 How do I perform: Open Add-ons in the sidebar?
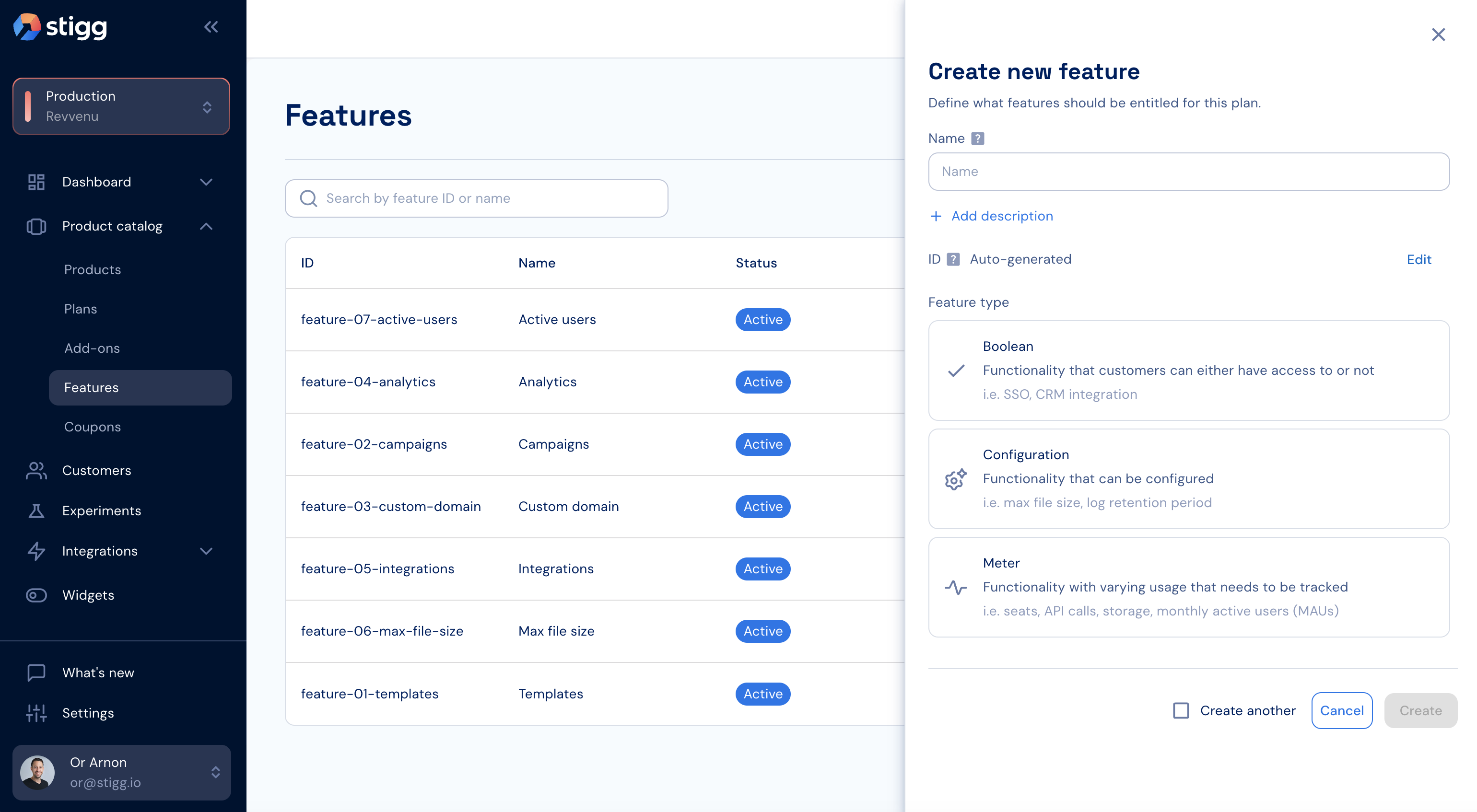pos(92,348)
